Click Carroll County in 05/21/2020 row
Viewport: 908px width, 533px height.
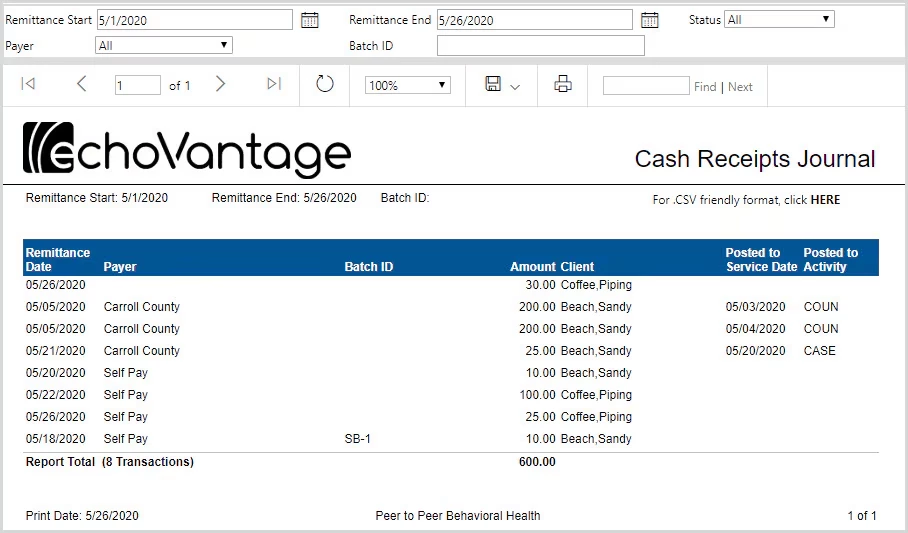coord(142,351)
